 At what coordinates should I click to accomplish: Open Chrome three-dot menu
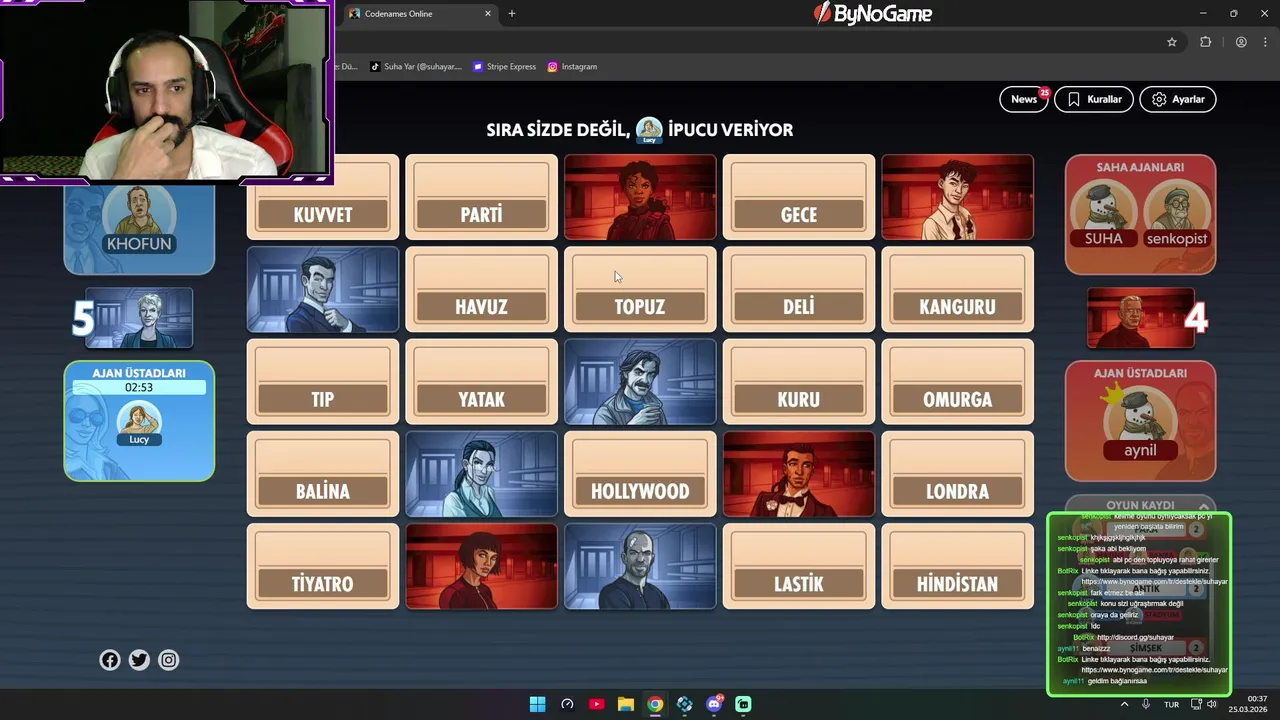click(1264, 42)
